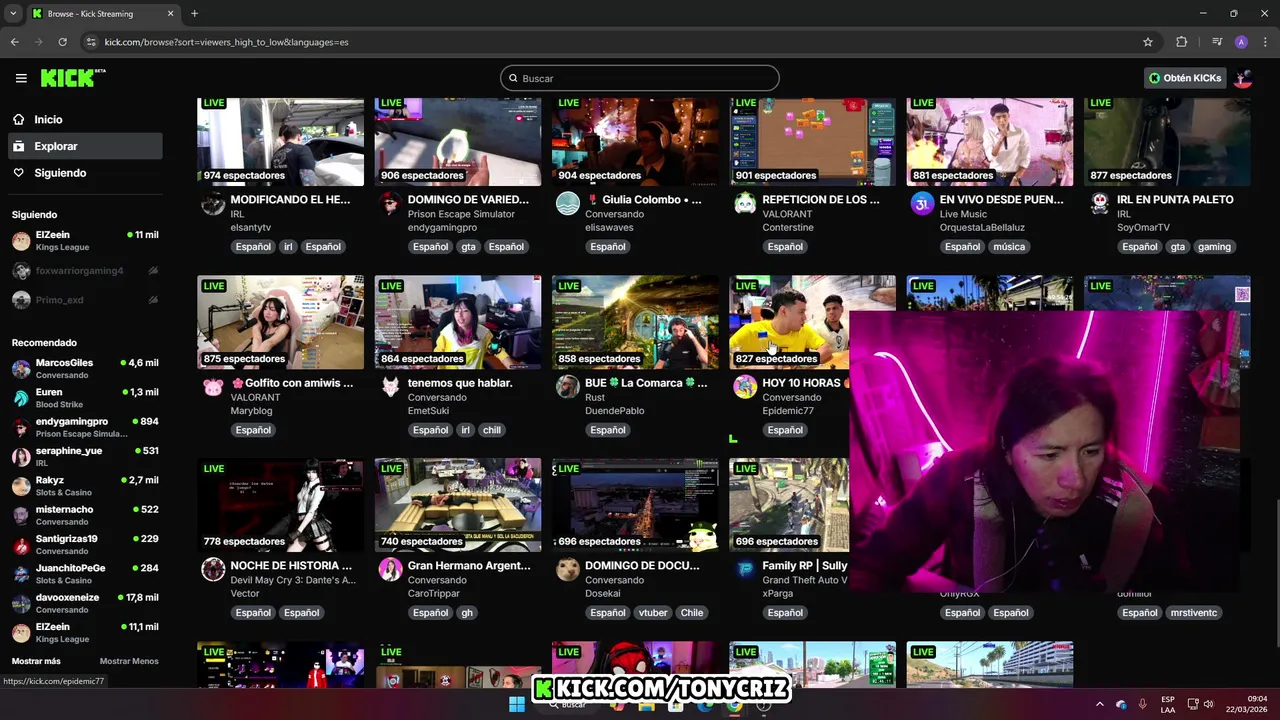1280x720 pixels.
Task: Click Conterstine channel avatar
Action: click(745, 204)
